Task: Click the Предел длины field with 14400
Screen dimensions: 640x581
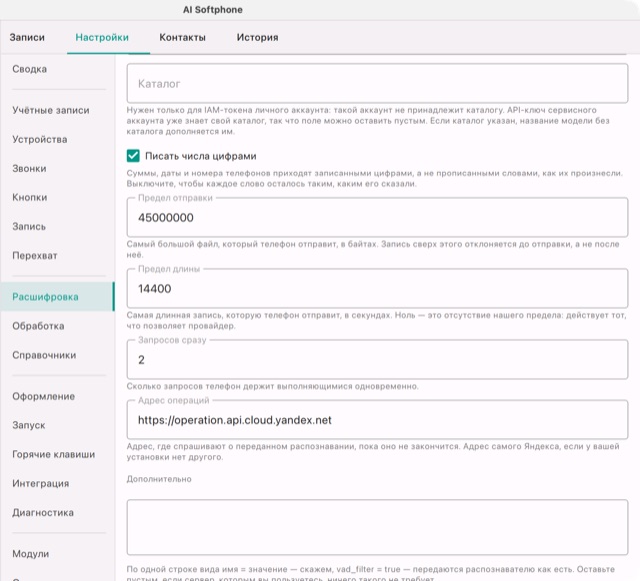Action: coord(377,288)
